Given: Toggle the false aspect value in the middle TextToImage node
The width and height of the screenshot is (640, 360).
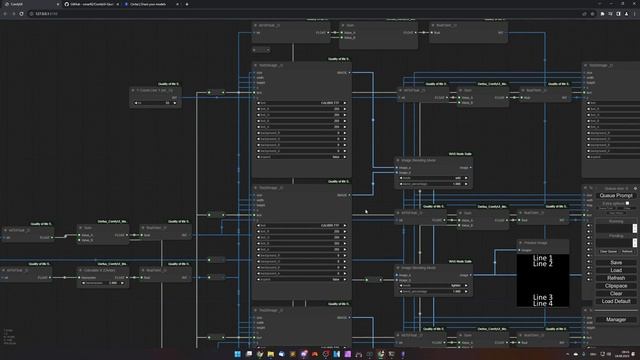Looking at the screenshot, I should coord(302,279).
